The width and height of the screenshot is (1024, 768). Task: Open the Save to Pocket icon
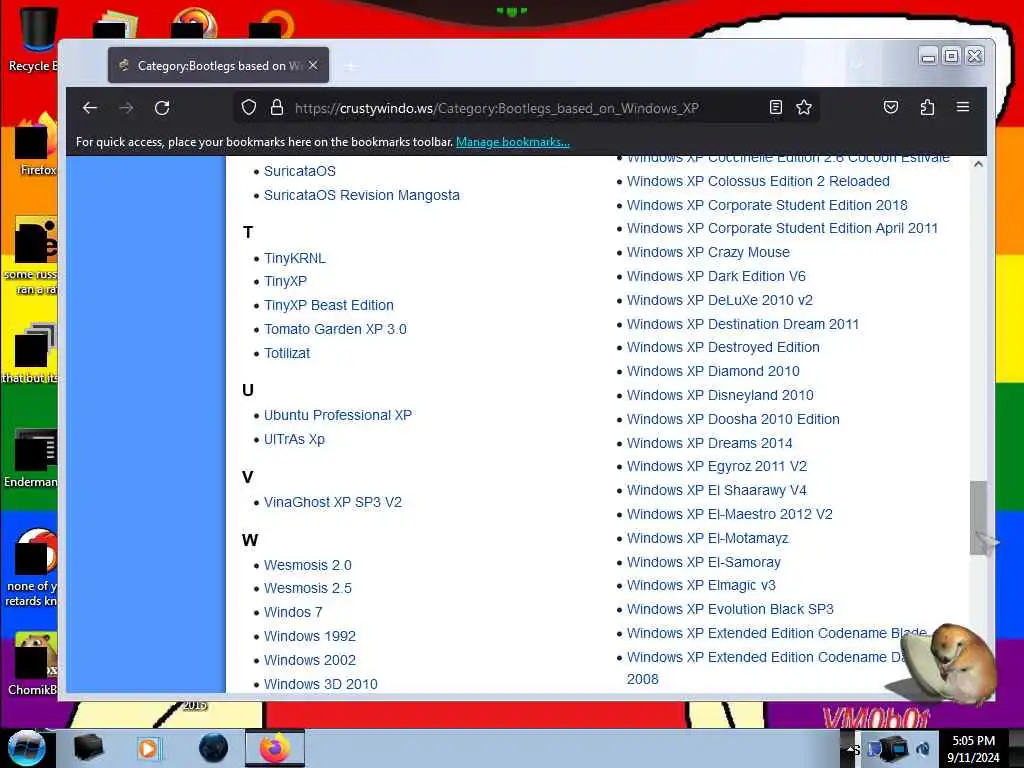[x=891, y=108]
